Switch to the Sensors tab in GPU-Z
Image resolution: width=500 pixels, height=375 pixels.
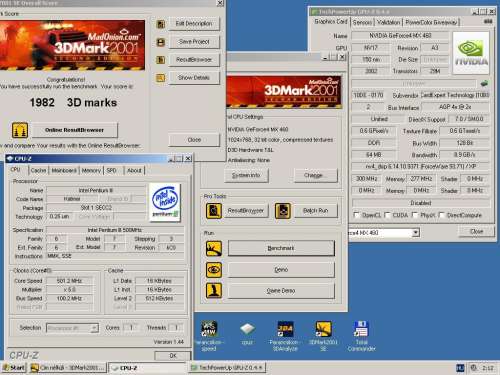pyautogui.click(x=362, y=22)
